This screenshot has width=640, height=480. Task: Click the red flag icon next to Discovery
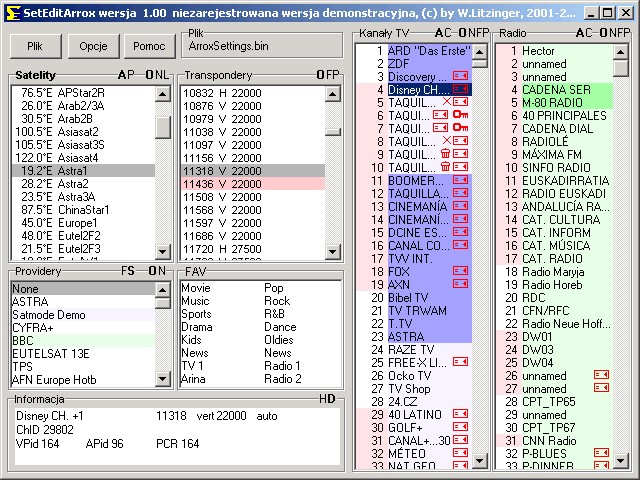click(x=461, y=76)
